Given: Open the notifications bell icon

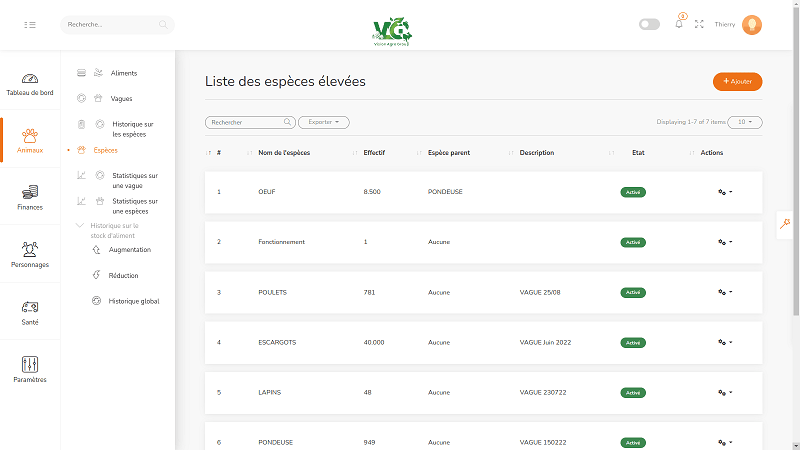Looking at the screenshot, I should pos(679,24).
